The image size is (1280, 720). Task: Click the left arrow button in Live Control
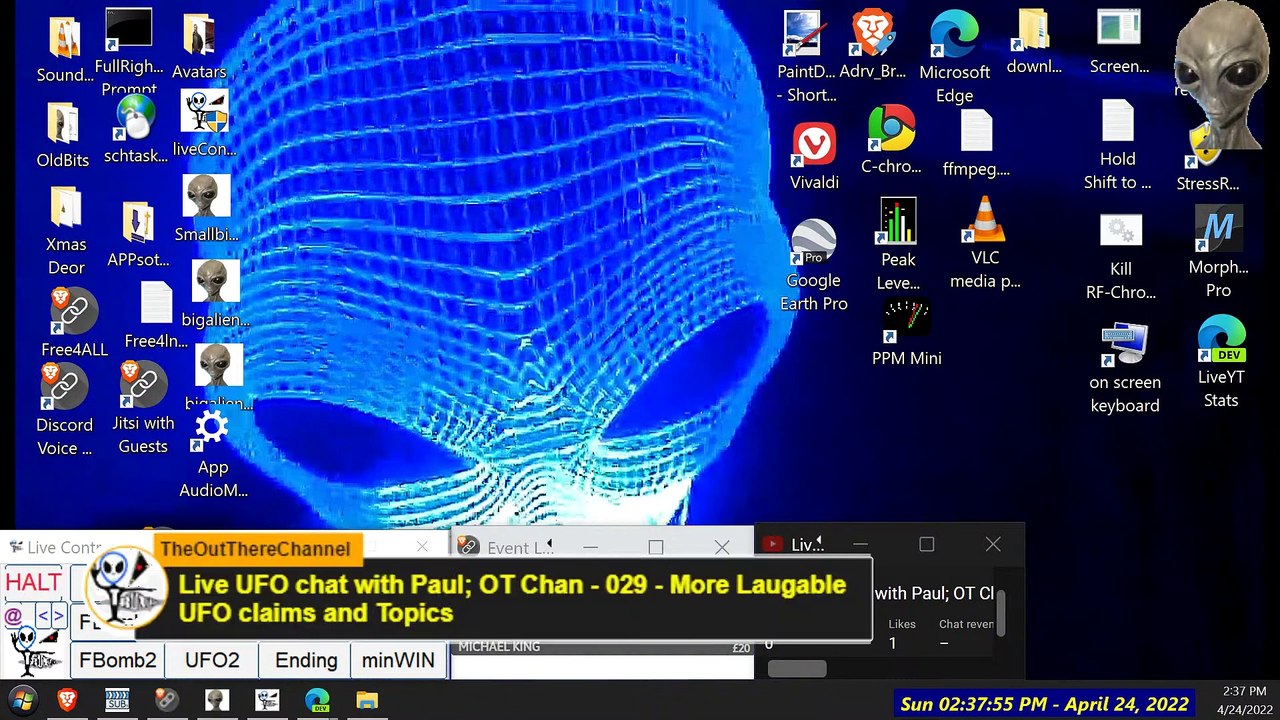[43, 616]
